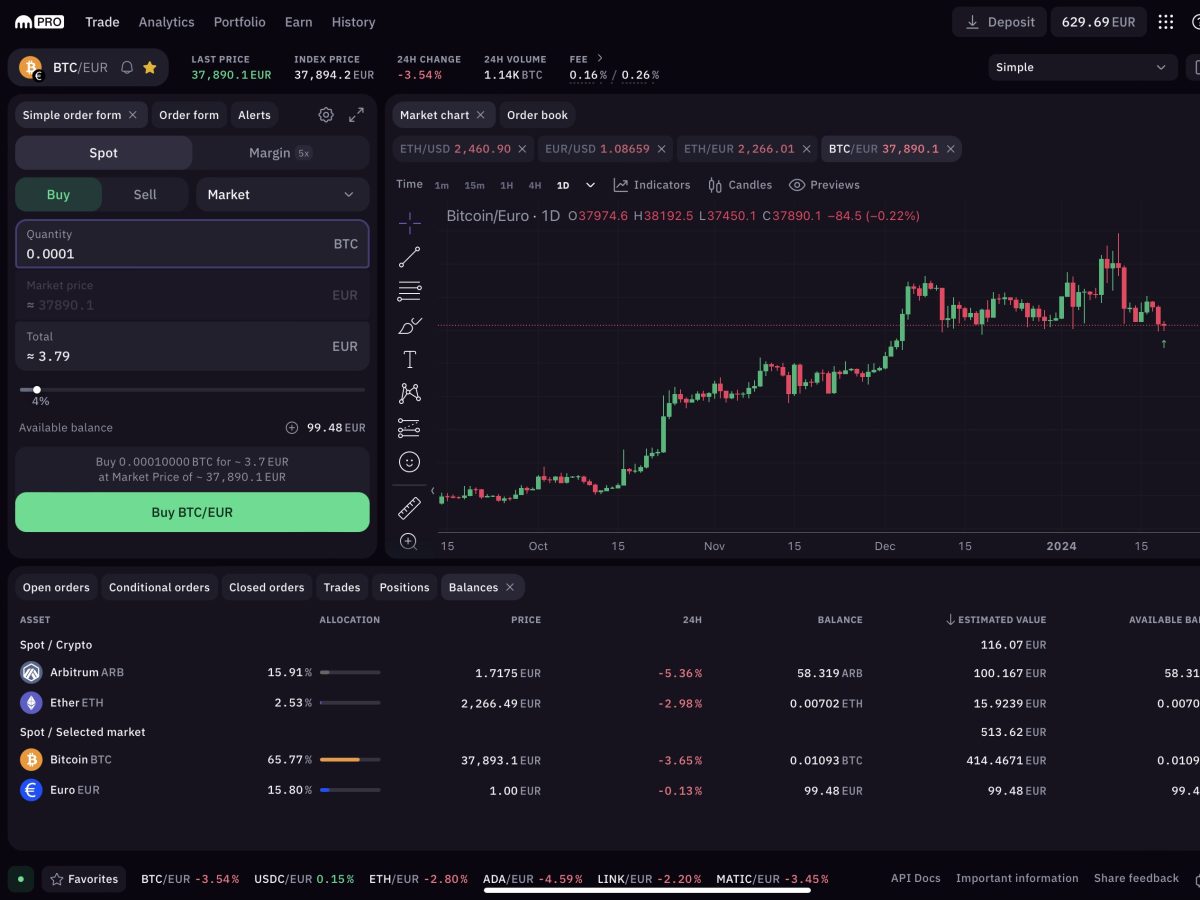Image resolution: width=1200 pixels, height=900 pixels.
Task: Expand the order form panel to fullscreen
Action: [x=356, y=115]
